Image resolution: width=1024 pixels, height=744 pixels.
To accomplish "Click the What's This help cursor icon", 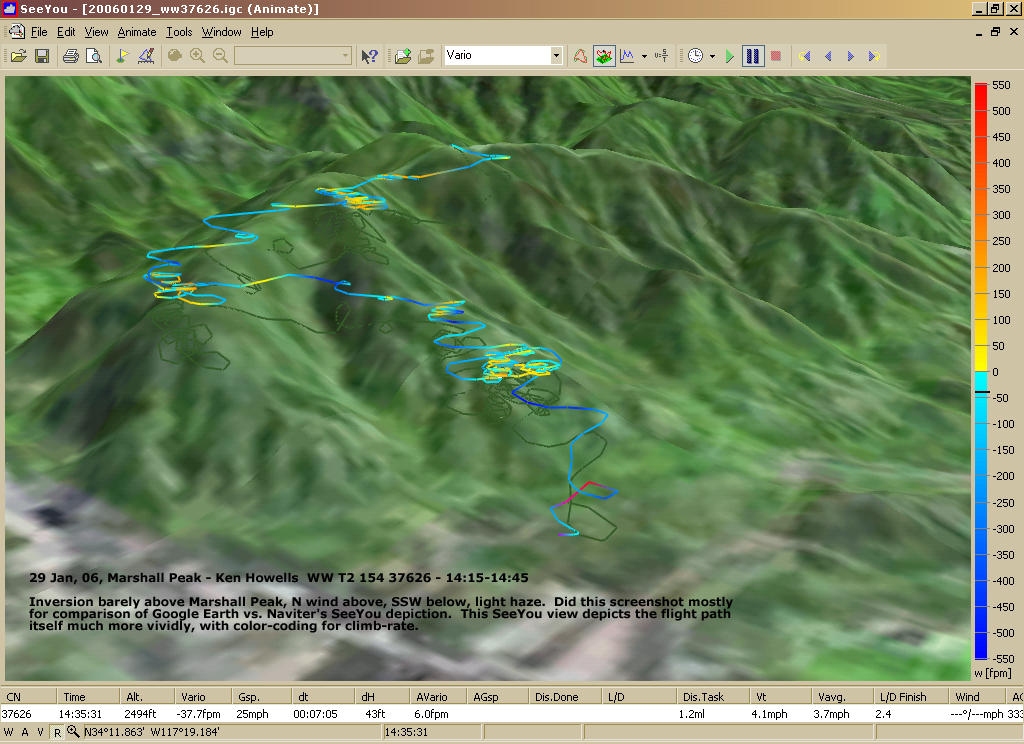I will tap(370, 56).
